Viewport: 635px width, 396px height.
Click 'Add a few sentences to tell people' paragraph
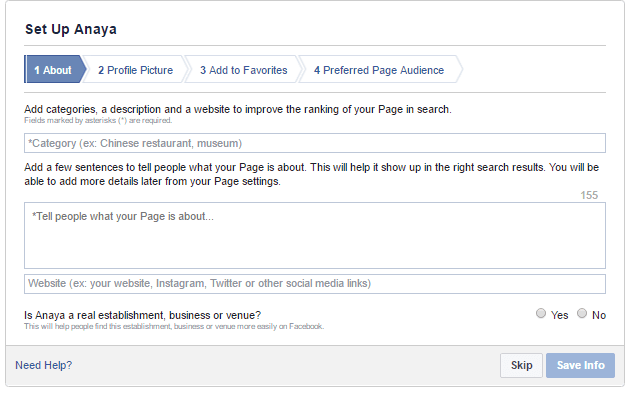point(311,174)
